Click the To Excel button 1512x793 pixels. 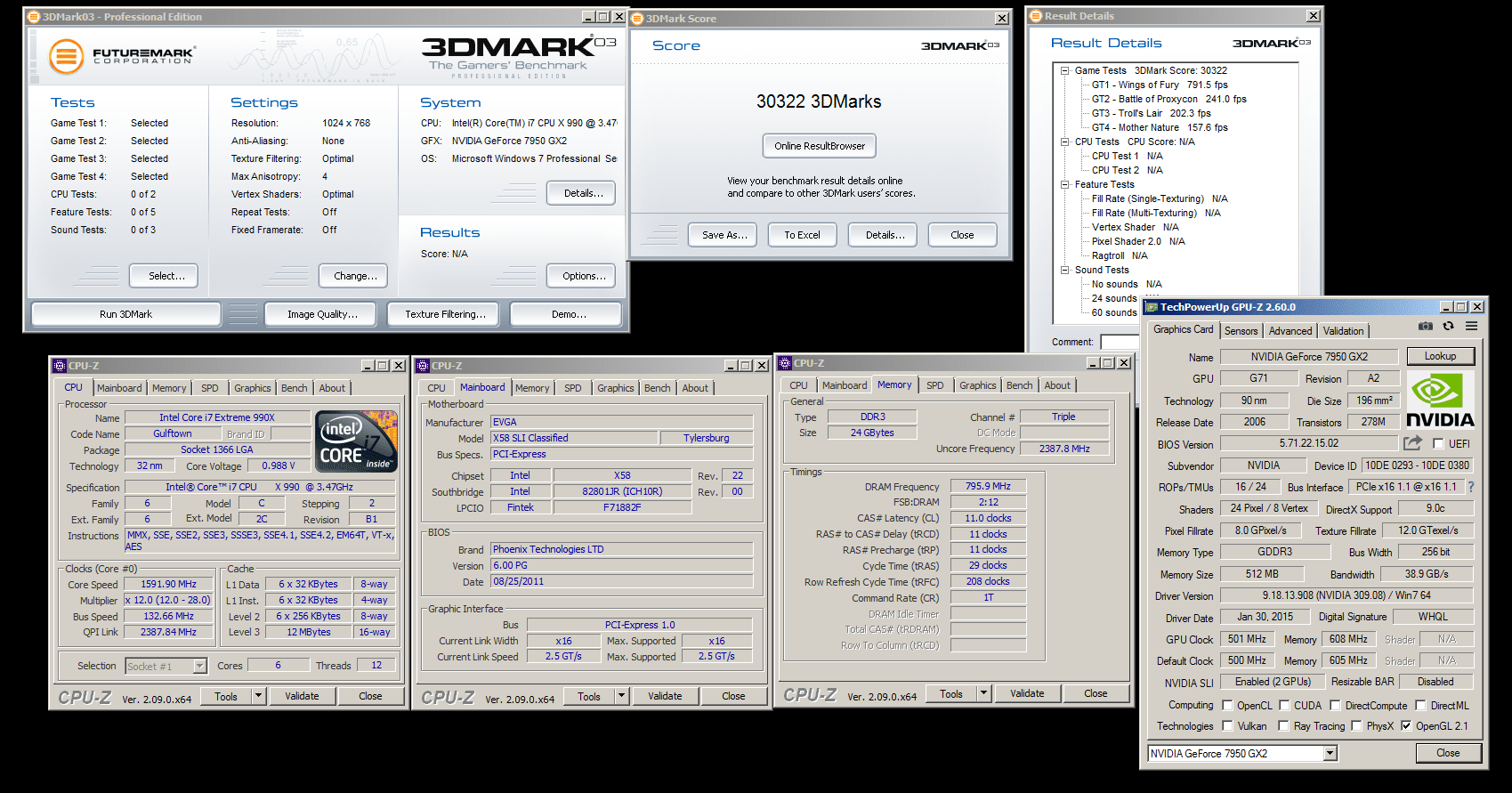point(802,235)
